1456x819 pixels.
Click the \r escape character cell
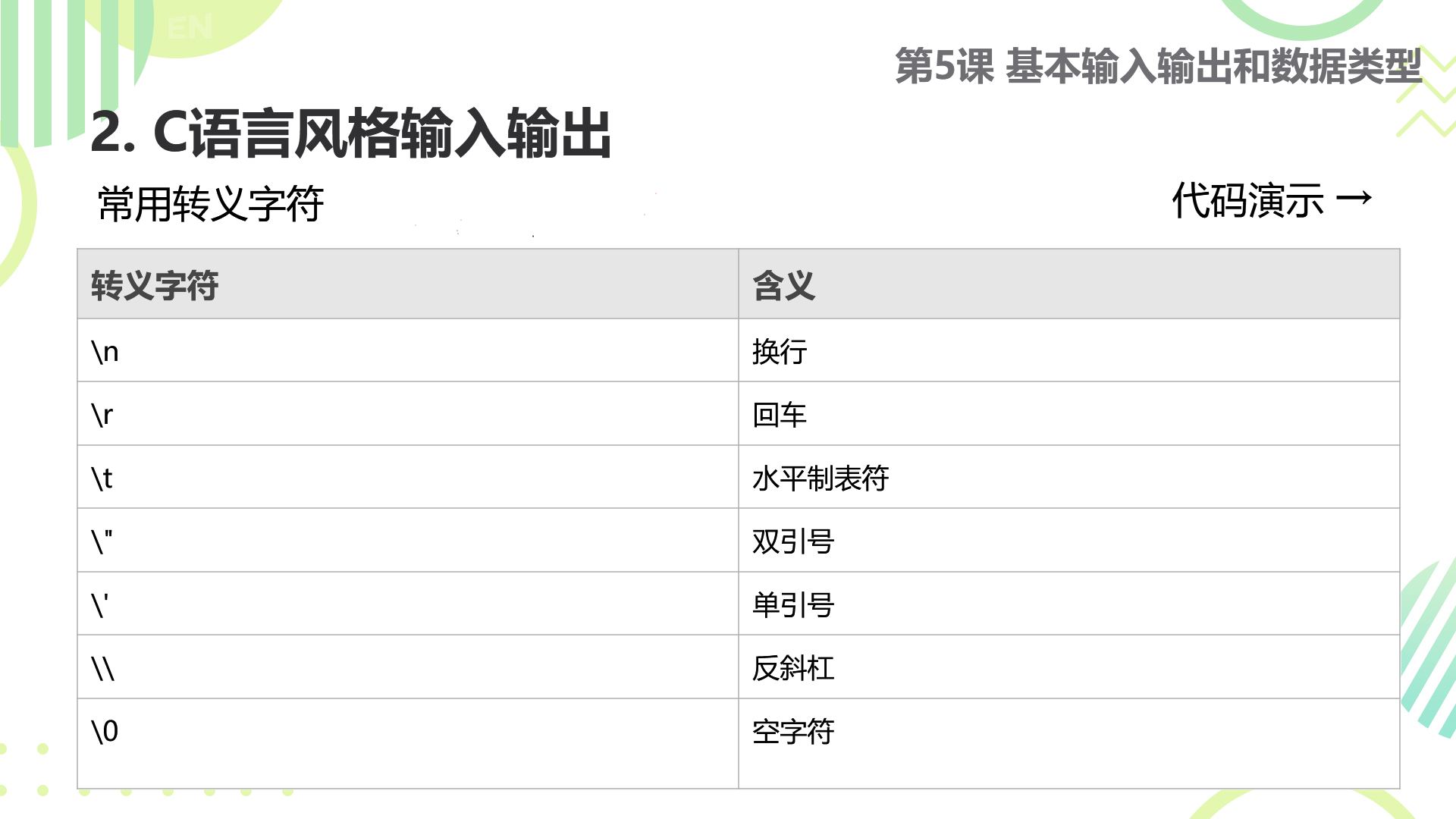click(408, 413)
